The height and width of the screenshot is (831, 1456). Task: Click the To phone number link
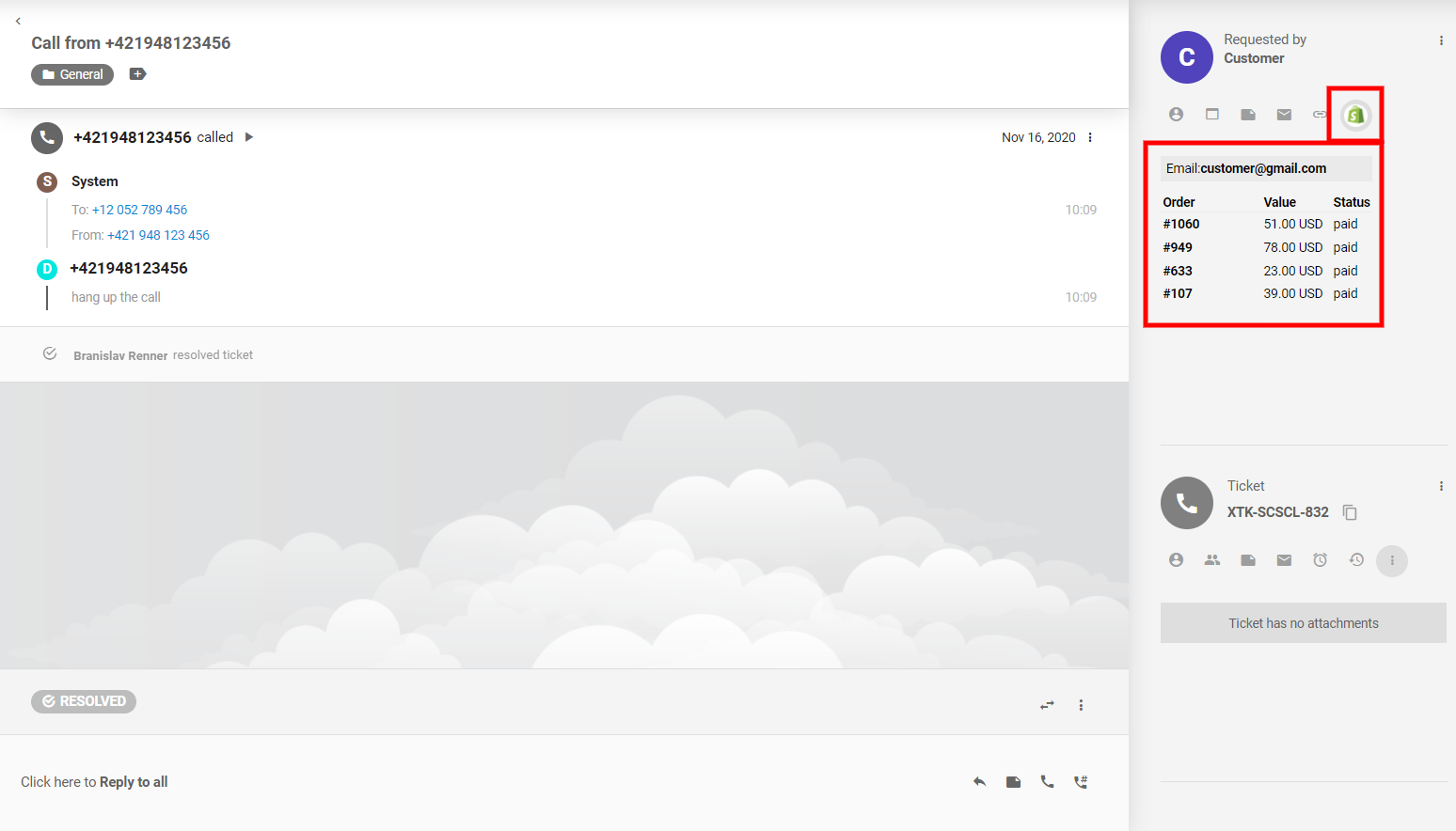(x=139, y=210)
